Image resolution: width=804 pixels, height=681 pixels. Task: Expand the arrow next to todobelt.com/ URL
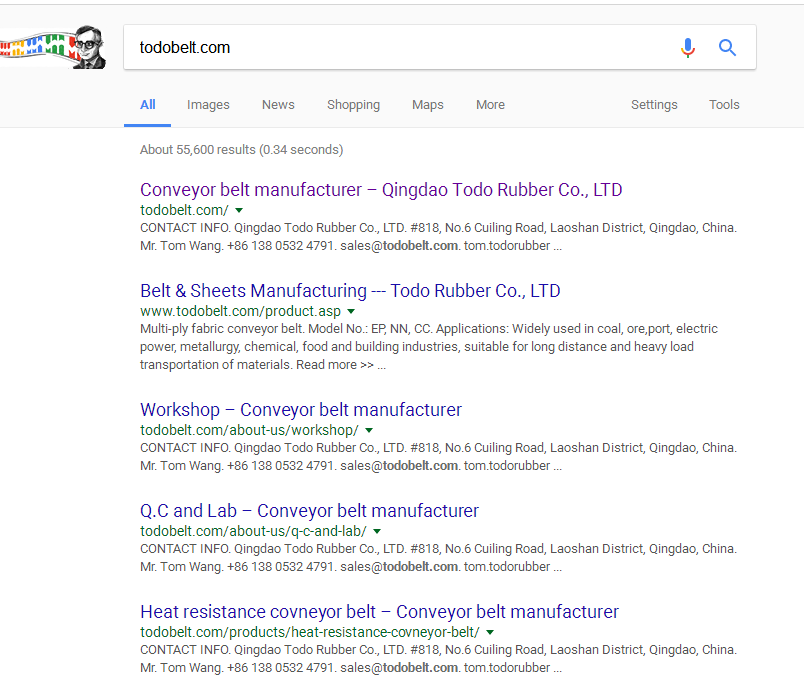(x=239, y=210)
